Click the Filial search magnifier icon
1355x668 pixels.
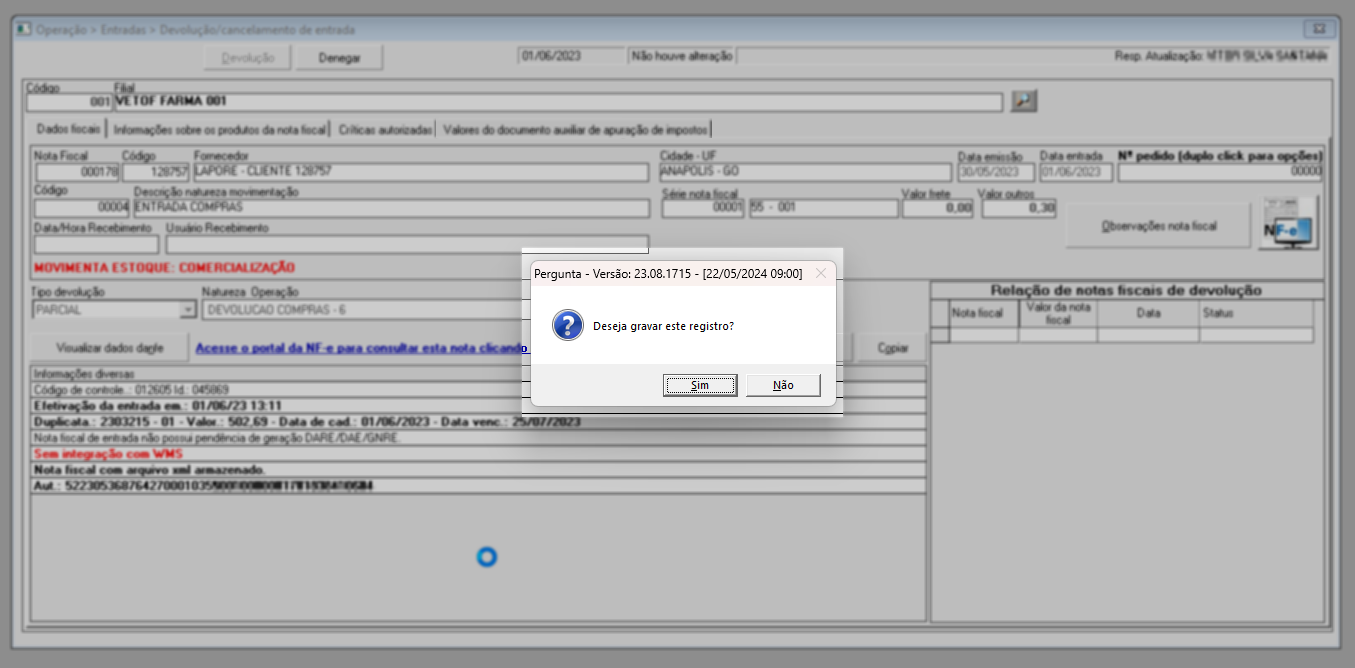[x=1024, y=101]
